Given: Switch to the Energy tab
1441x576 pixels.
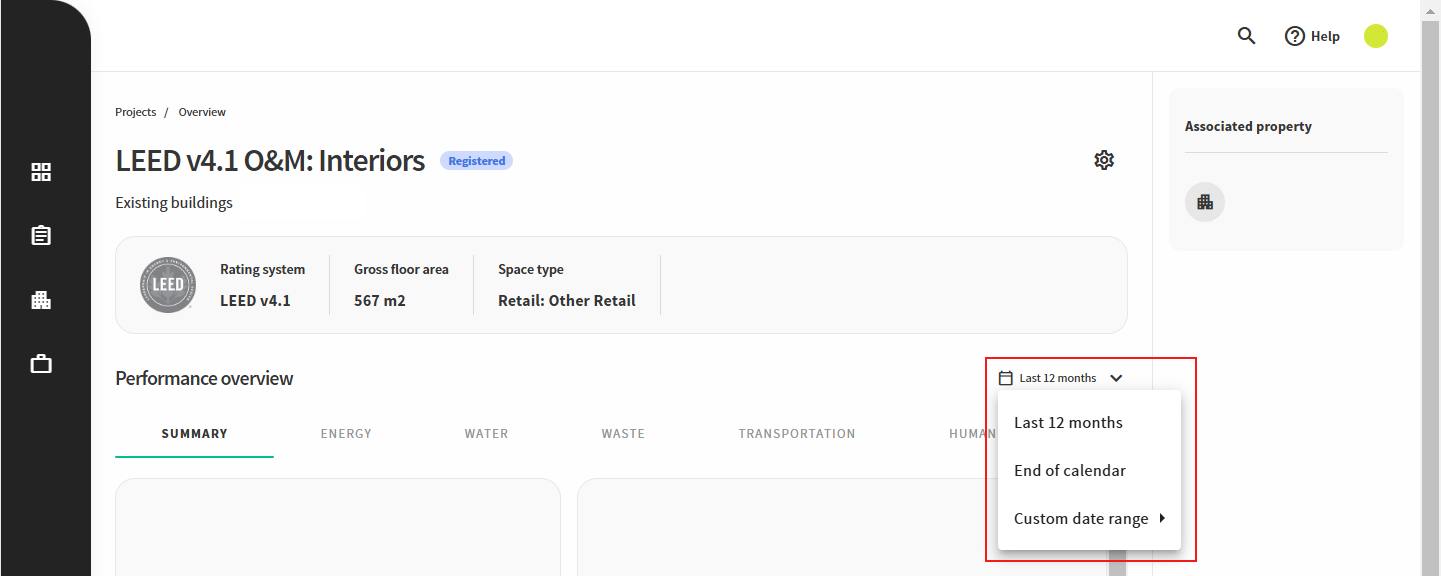Looking at the screenshot, I should (346, 434).
